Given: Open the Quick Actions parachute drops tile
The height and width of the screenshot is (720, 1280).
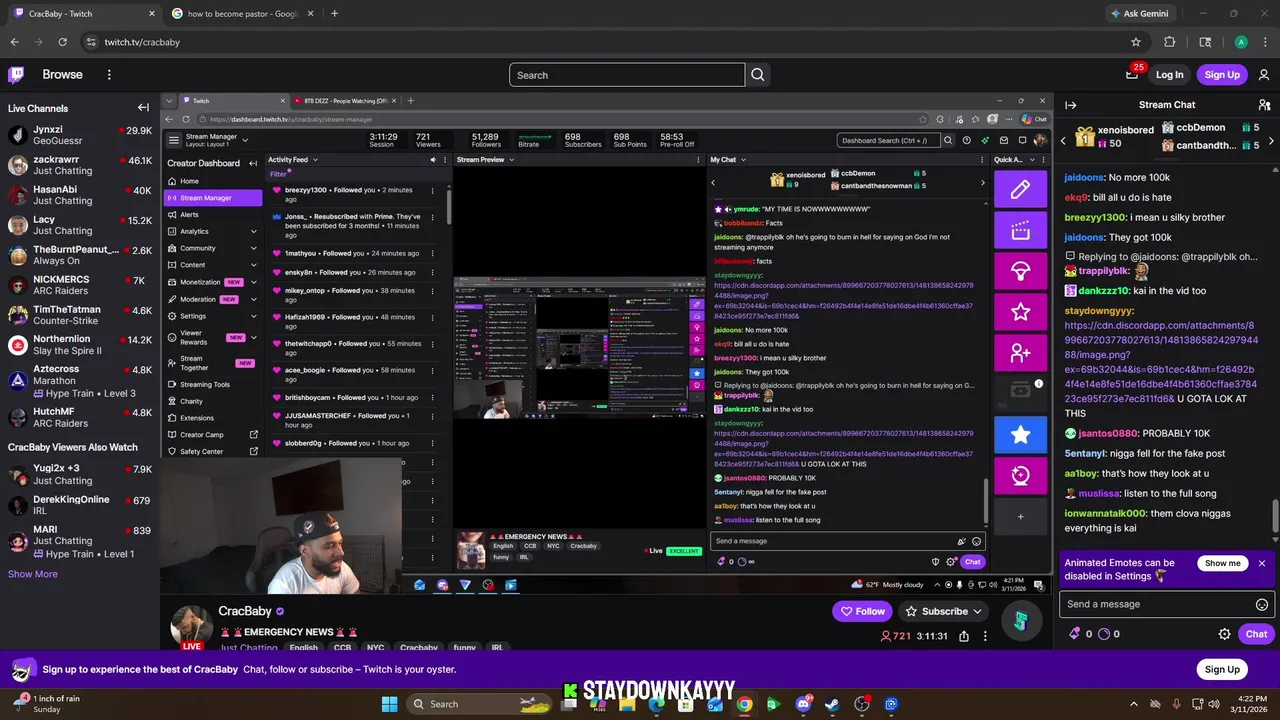Looking at the screenshot, I should pos(1020,272).
